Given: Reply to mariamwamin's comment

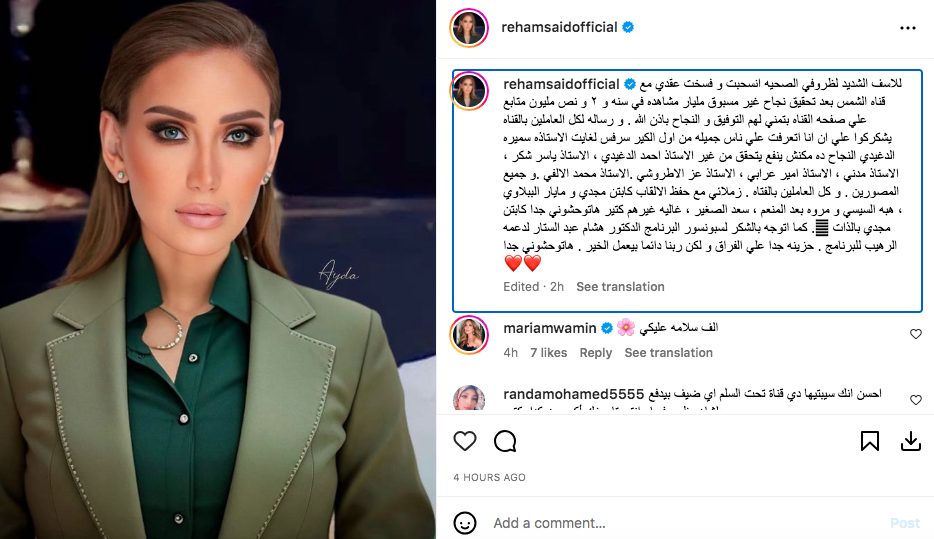Looking at the screenshot, I should pos(596,353).
